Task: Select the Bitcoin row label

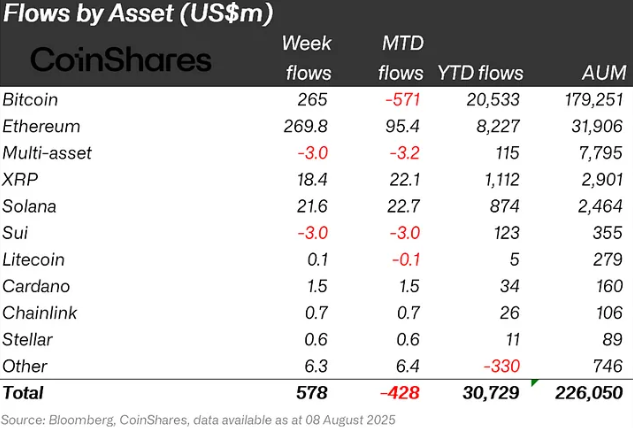Action: 30,100
